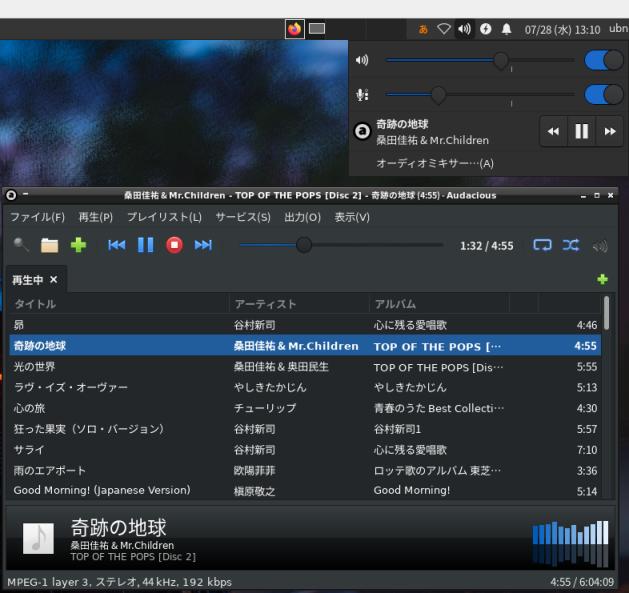
Task: Open the 表示(V) menu
Action: click(352, 217)
